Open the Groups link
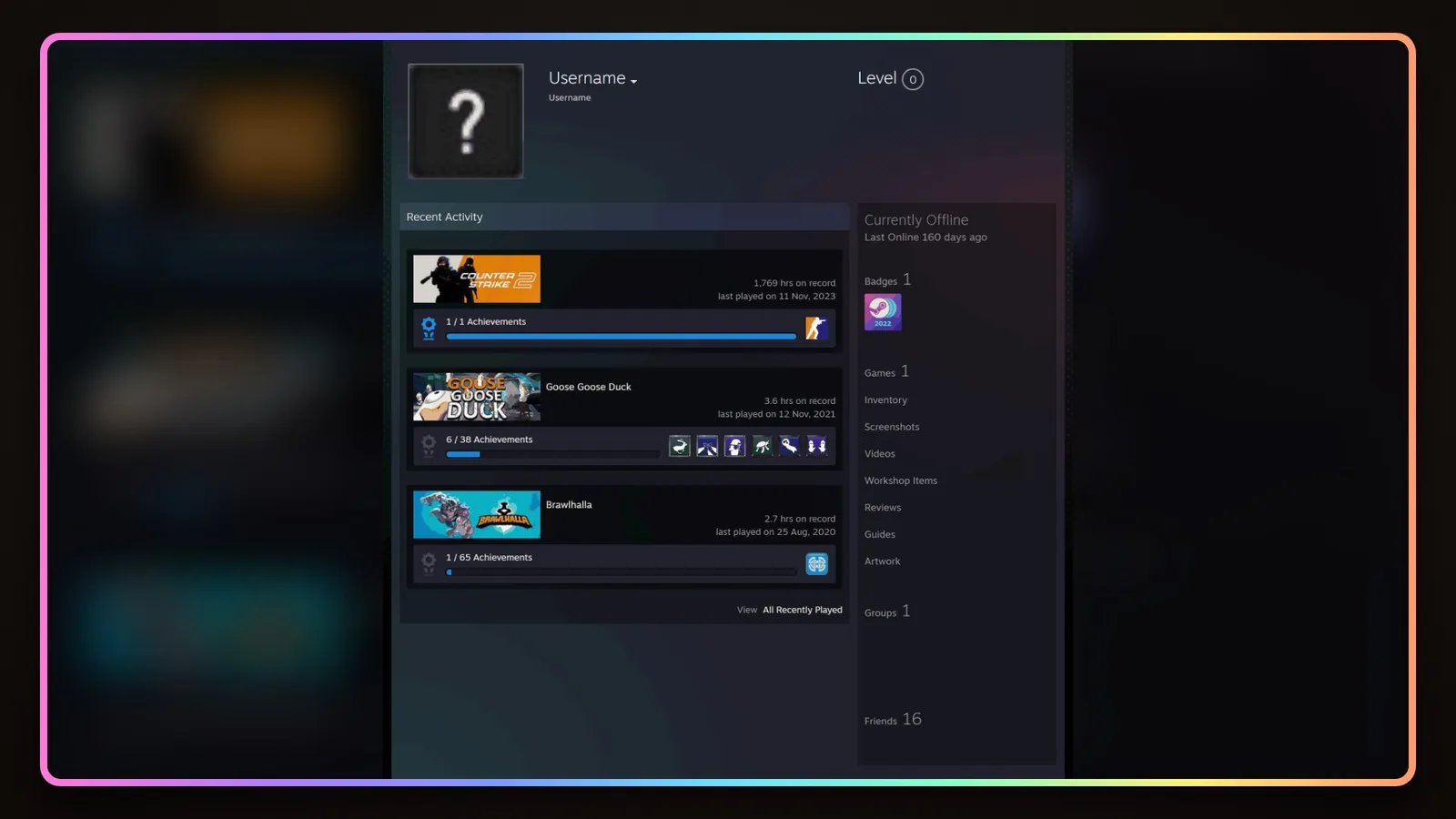This screenshot has width=1456, height=819. click(x=887, y=612)
